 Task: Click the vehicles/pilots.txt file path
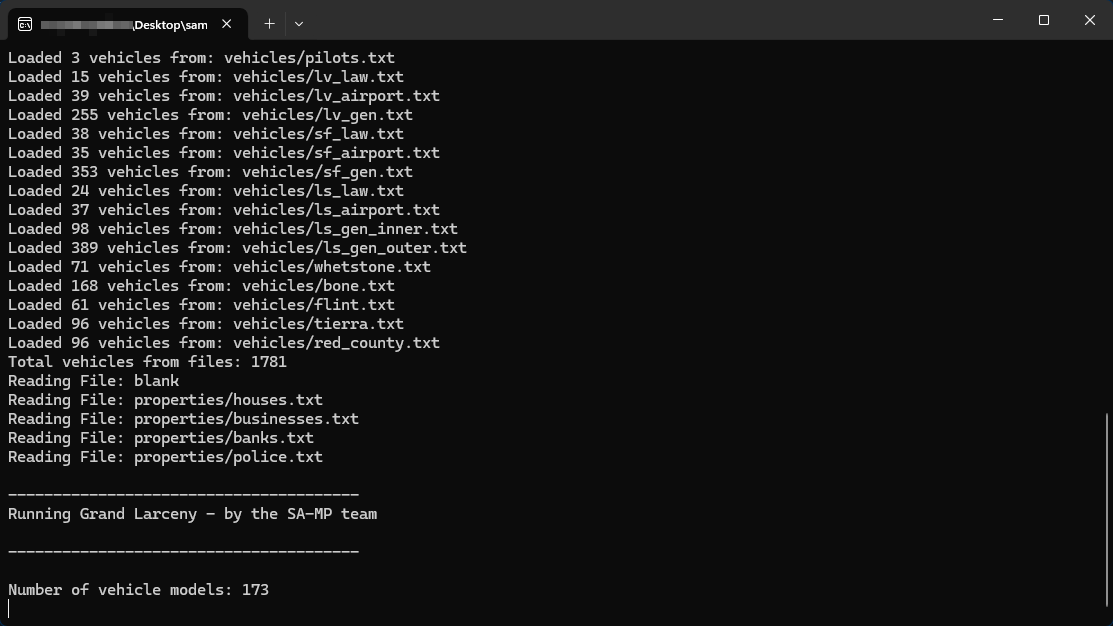click(x=309, y=58)
